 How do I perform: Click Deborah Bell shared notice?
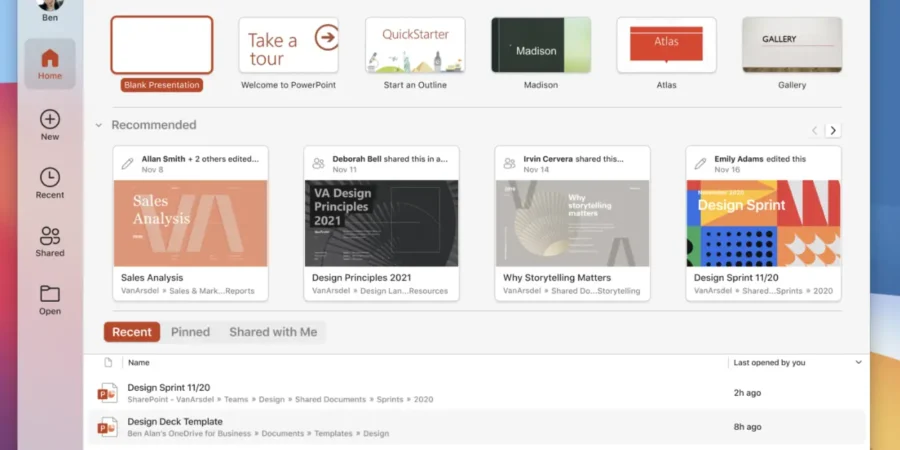pos(390,159)
